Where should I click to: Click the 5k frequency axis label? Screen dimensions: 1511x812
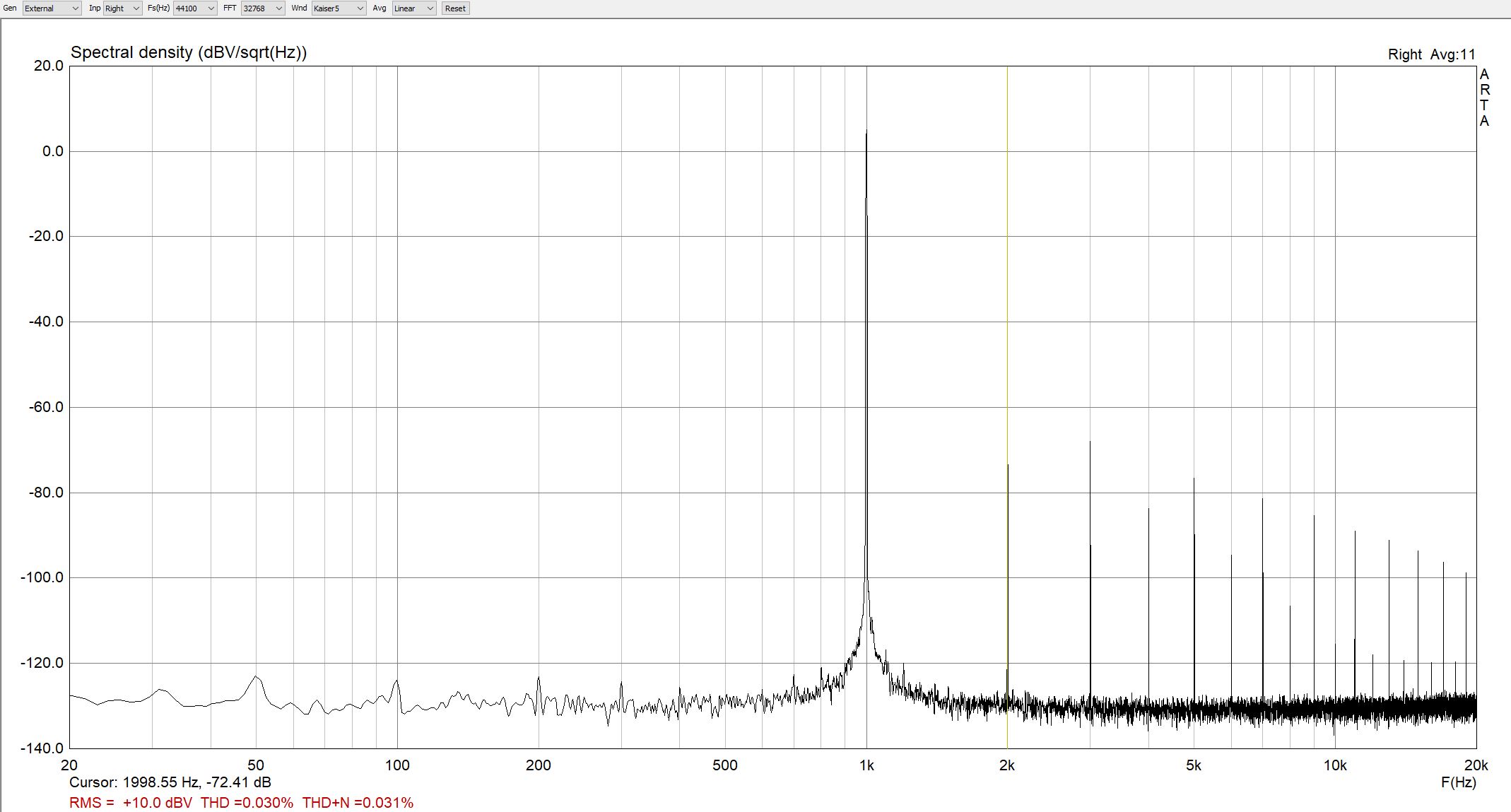[1194, 765]
